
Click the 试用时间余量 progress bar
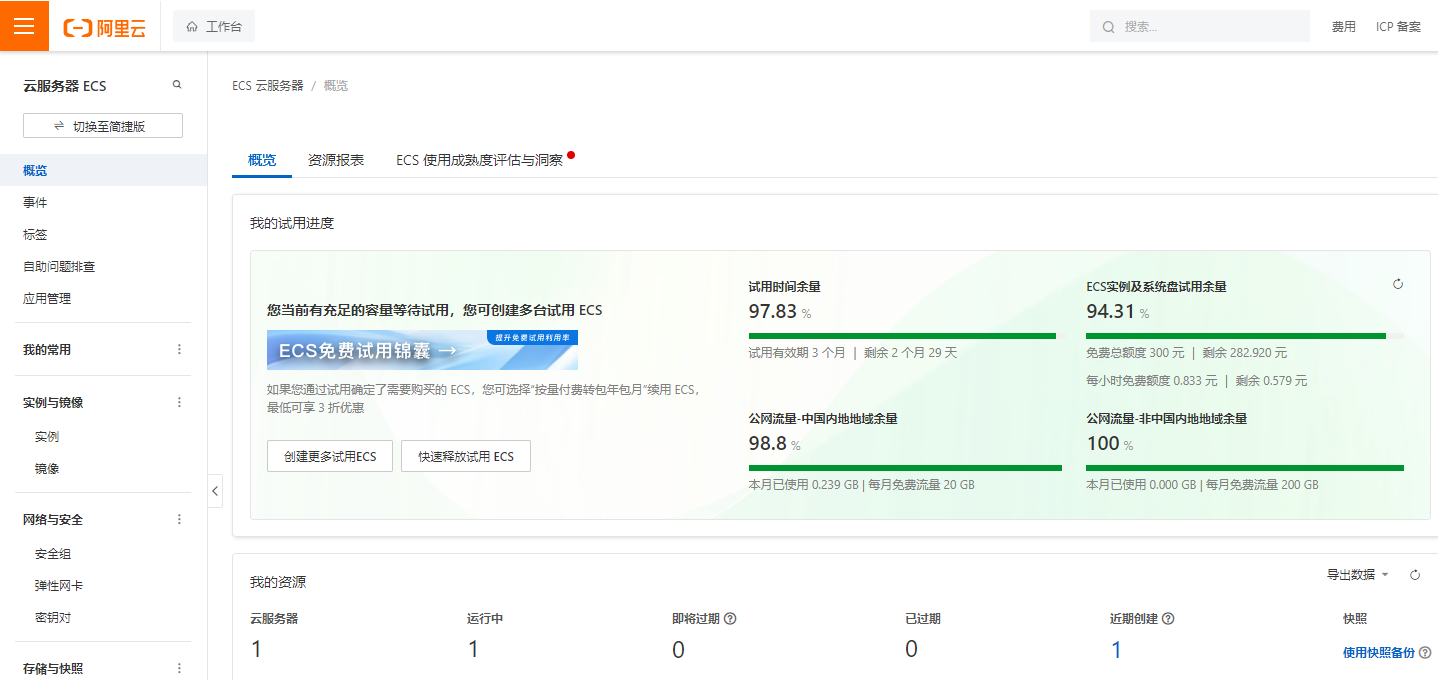[x=902, y=336]
